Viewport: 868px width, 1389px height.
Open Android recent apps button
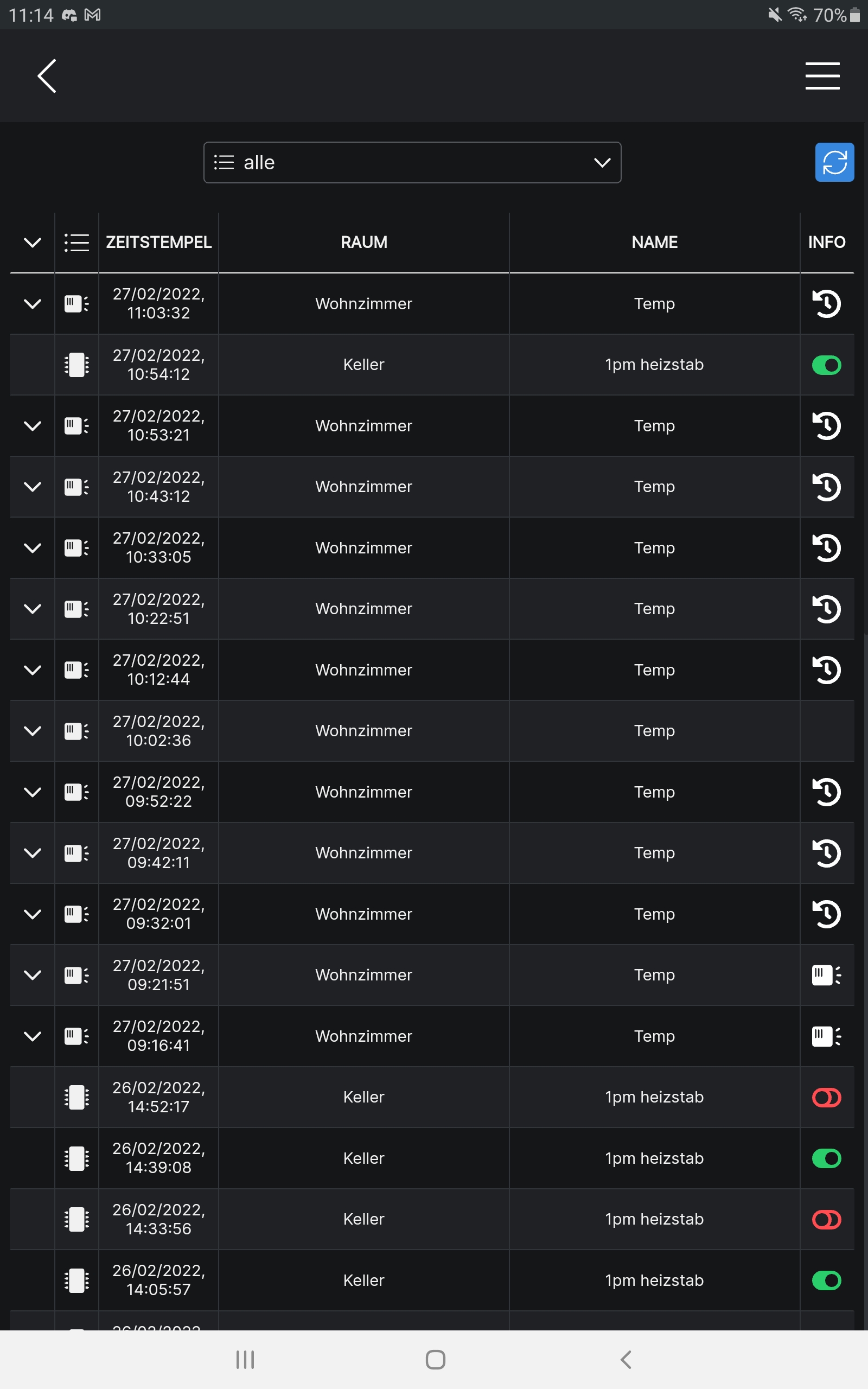pos(245,1359)
